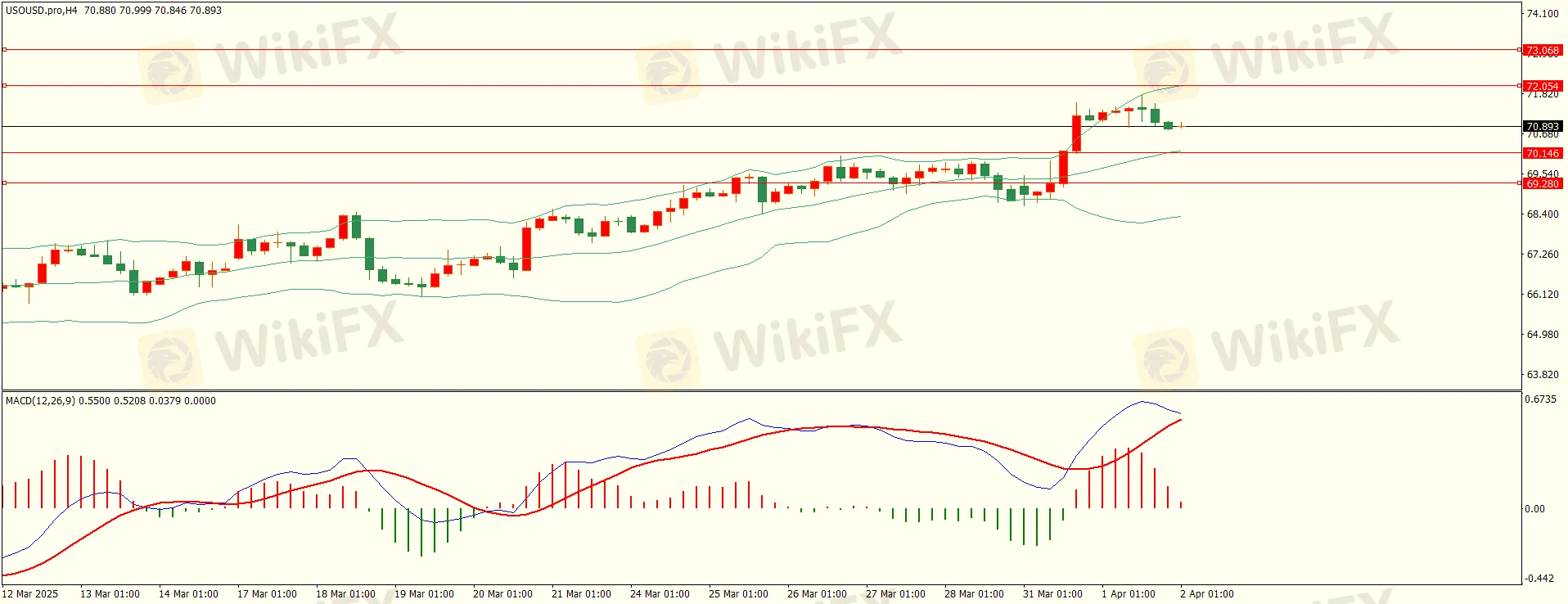Click the 13 Mar 01:00 time label

(110, 594)
